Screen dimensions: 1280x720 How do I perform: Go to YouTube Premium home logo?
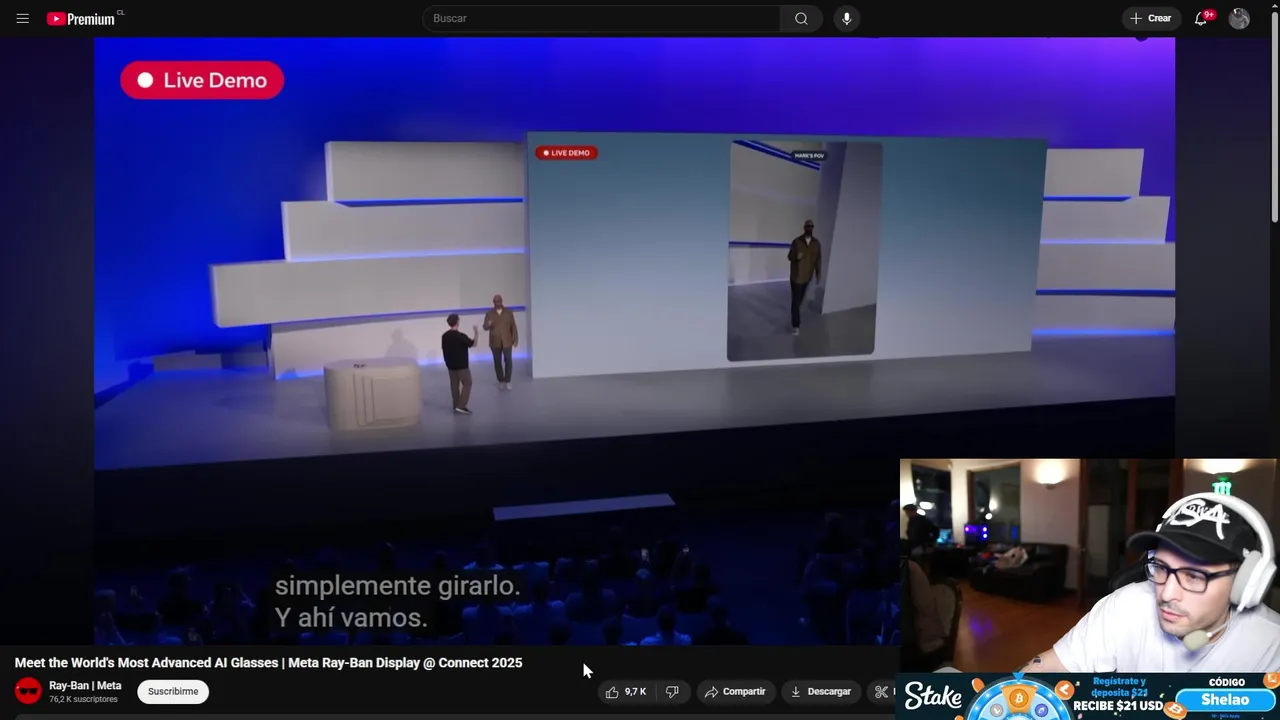click(81, 18)
